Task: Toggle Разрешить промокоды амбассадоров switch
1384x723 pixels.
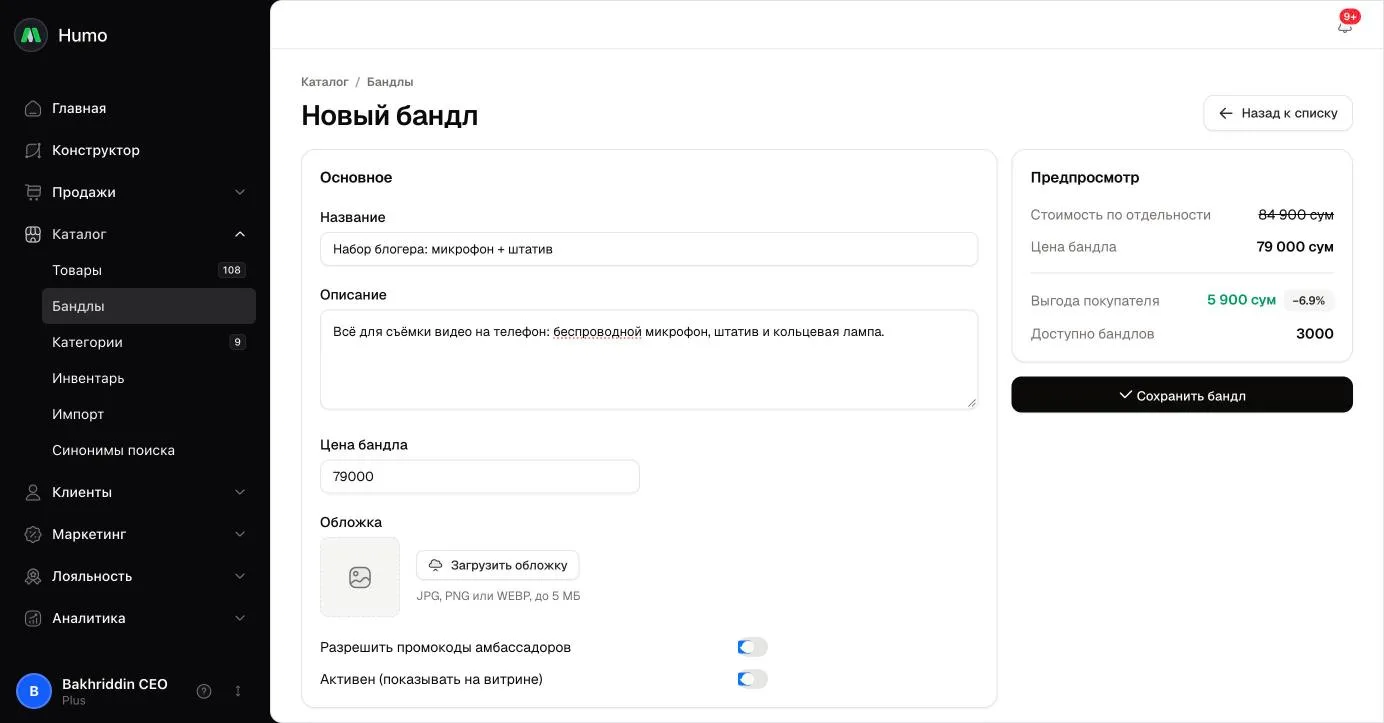Action: [x=752, y=647]
